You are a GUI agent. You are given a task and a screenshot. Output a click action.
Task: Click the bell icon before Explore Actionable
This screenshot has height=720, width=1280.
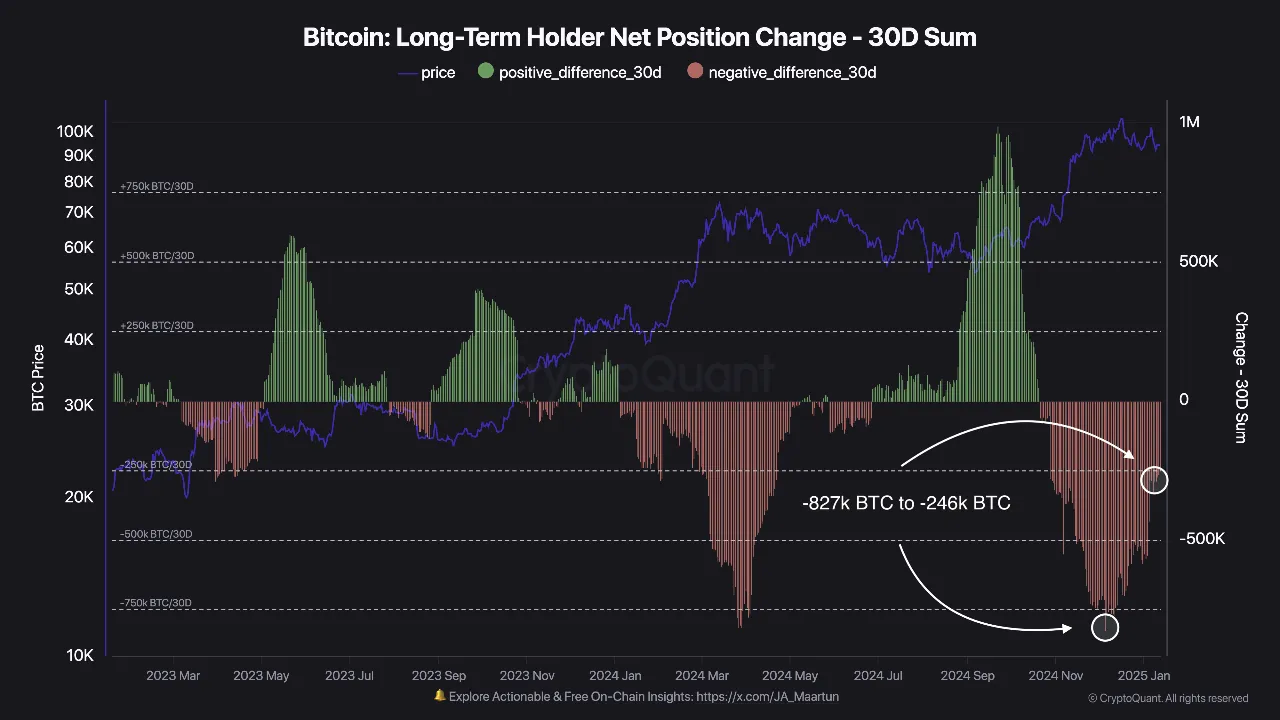click(x=440, y=696)
